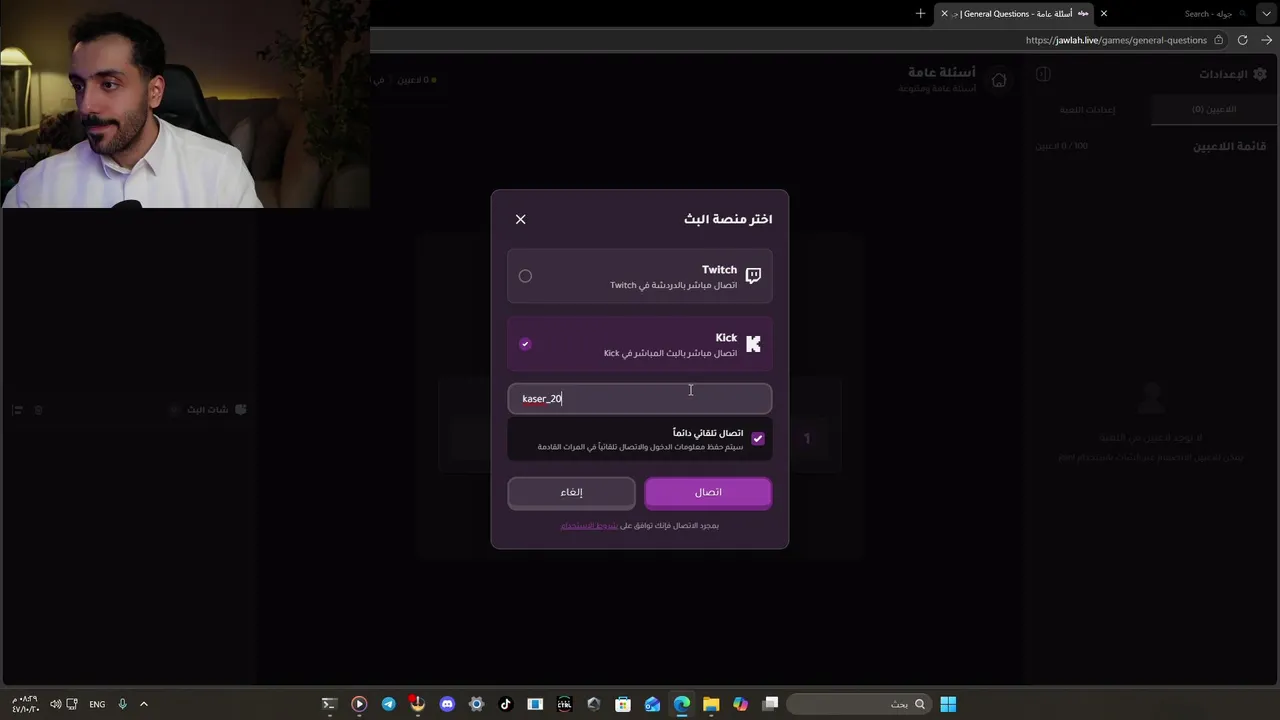The image size is (1280, 720).
Task: Click the dialog title اختر منصة البث
Action: (728, 219)
